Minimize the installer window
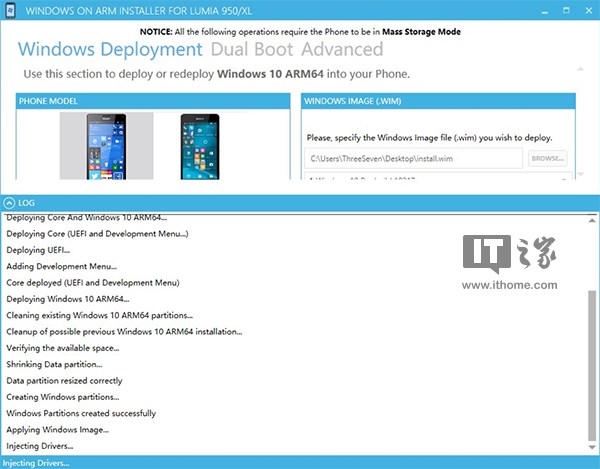Viewport: 600px width, 469px height. (545, 11)
